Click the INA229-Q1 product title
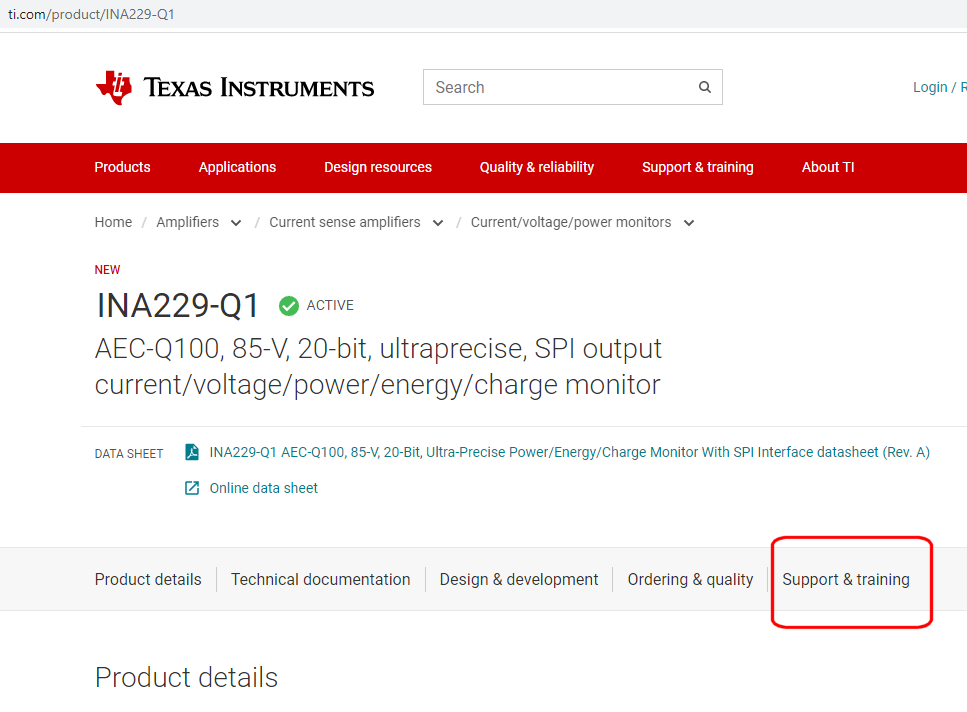The width and height of the screenshot is (967, 712). tap(178, 306)
